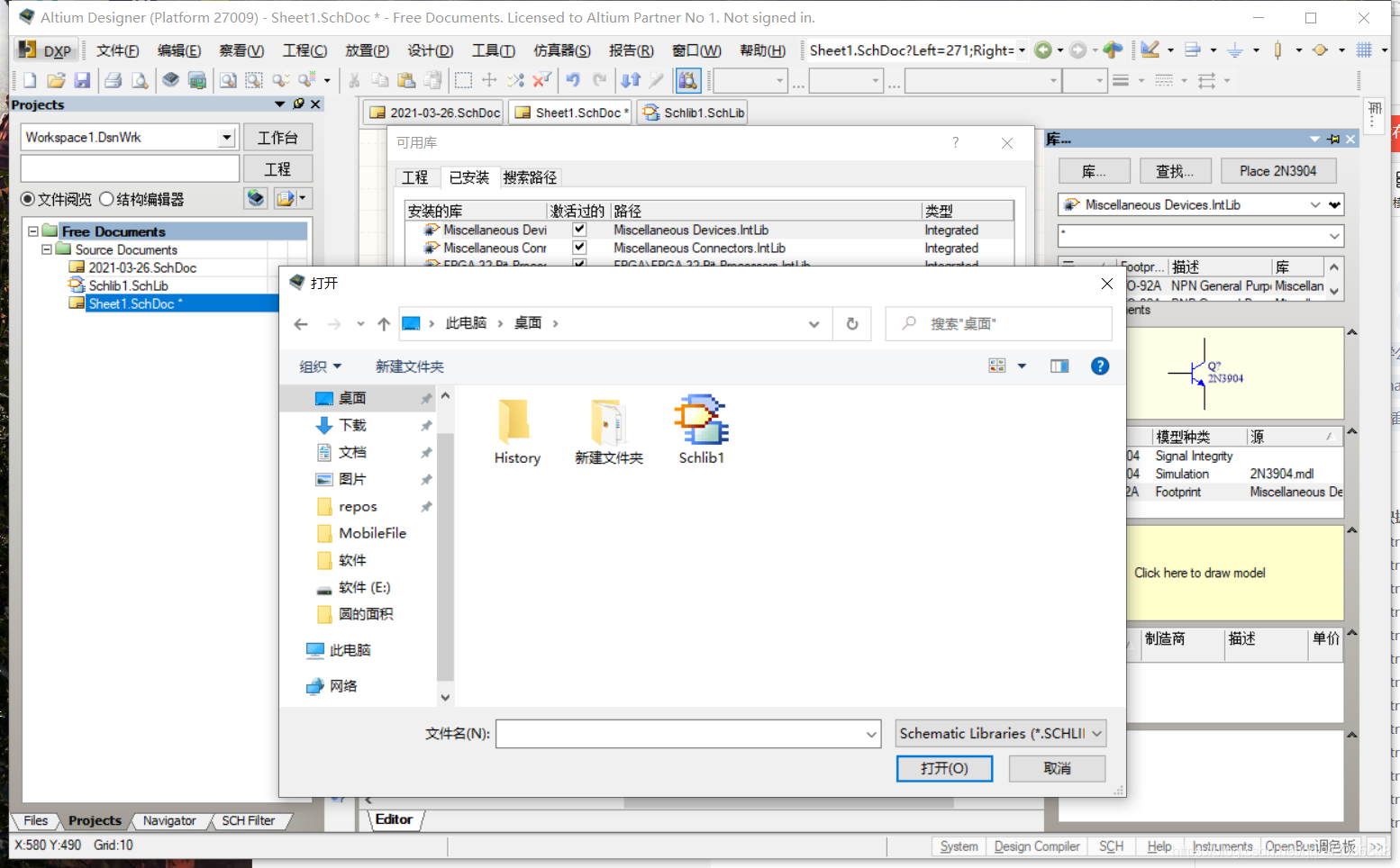1400x868 pixels.
Task: Expand the address path dropdown in dialog
Action: click(x=814, y=324)
